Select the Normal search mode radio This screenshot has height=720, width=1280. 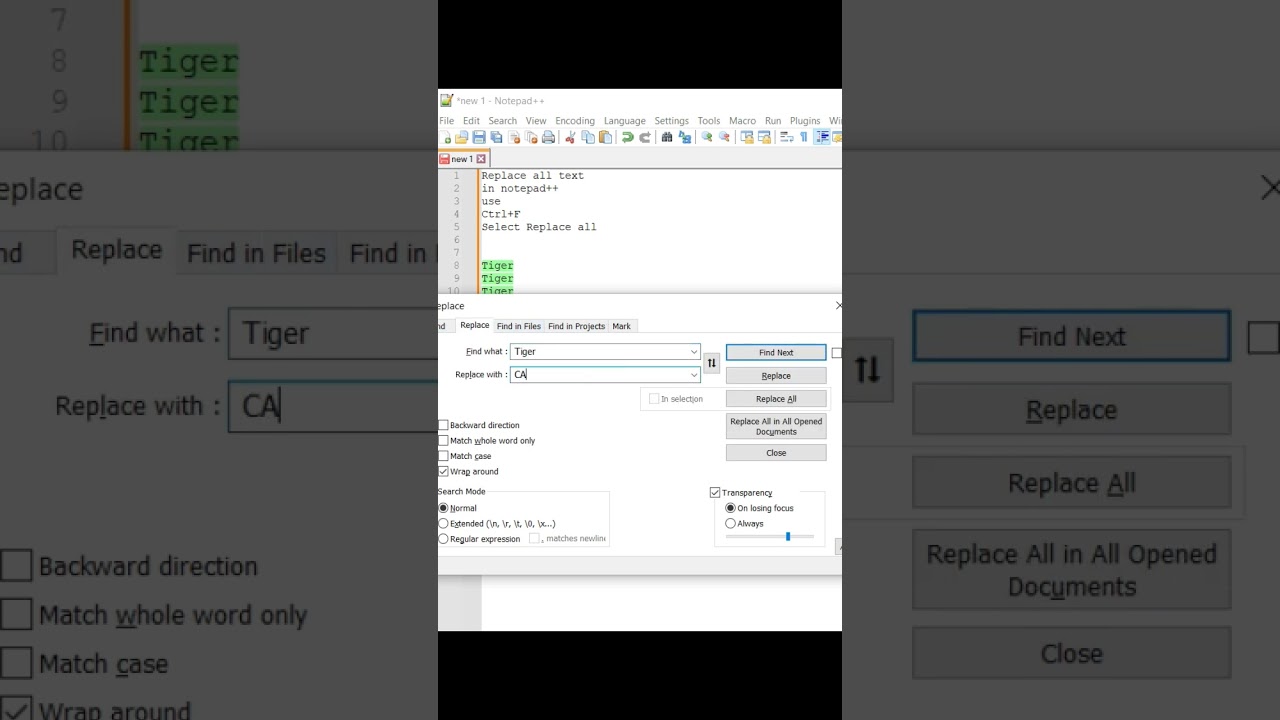[x=443, y=508]
